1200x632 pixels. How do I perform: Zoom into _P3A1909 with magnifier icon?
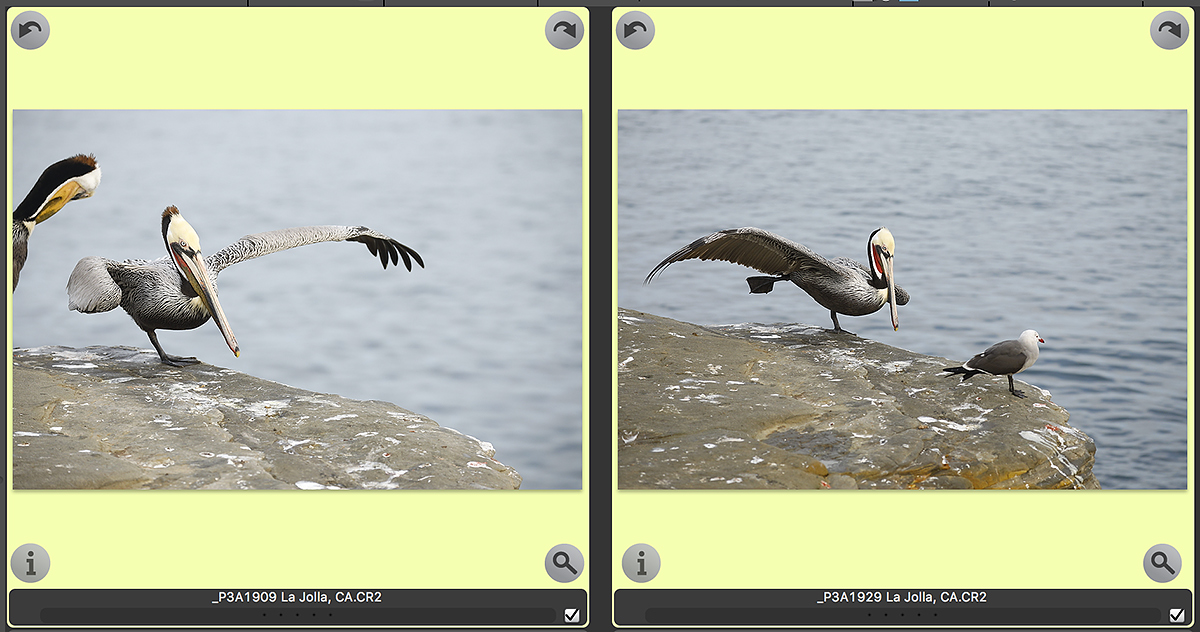click(564, 563)
